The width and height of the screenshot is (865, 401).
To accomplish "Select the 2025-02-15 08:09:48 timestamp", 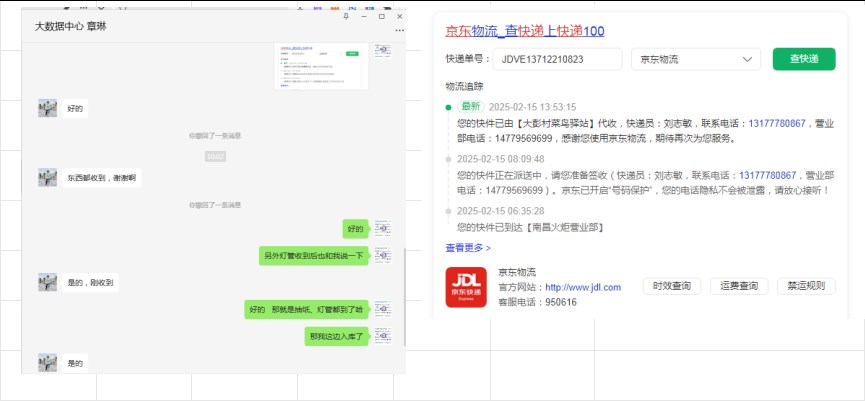I will (x=501, y=159).
